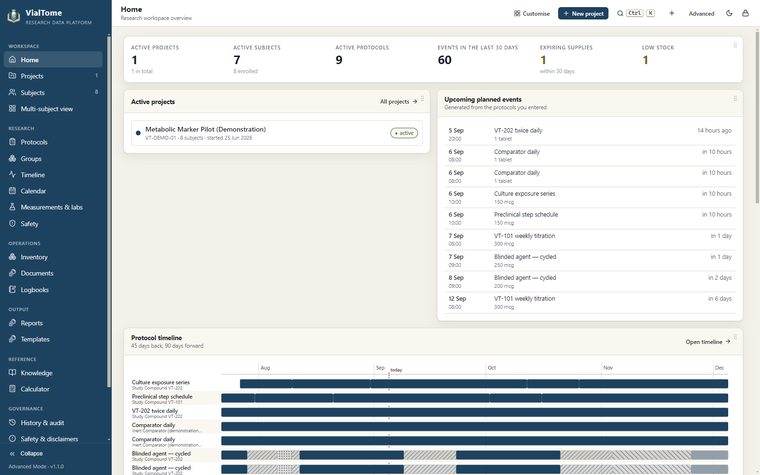
Task: Click the Culture exposure series timeline bar
Action: [x=484, y=384]
